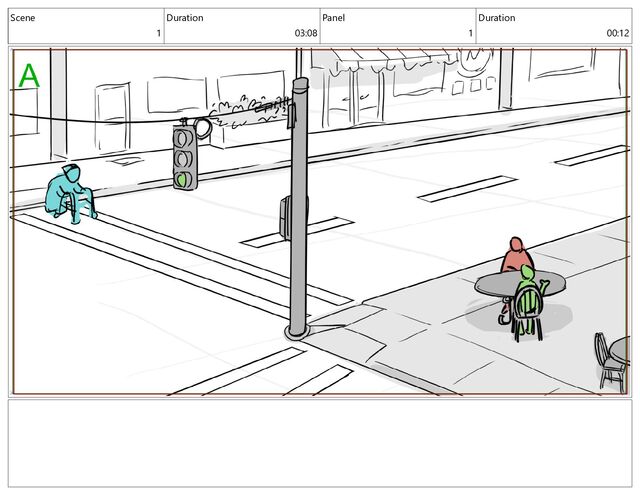The image size is (640, 495).
Task: Click the empty notes box below panel
Action: pos(320,443)
